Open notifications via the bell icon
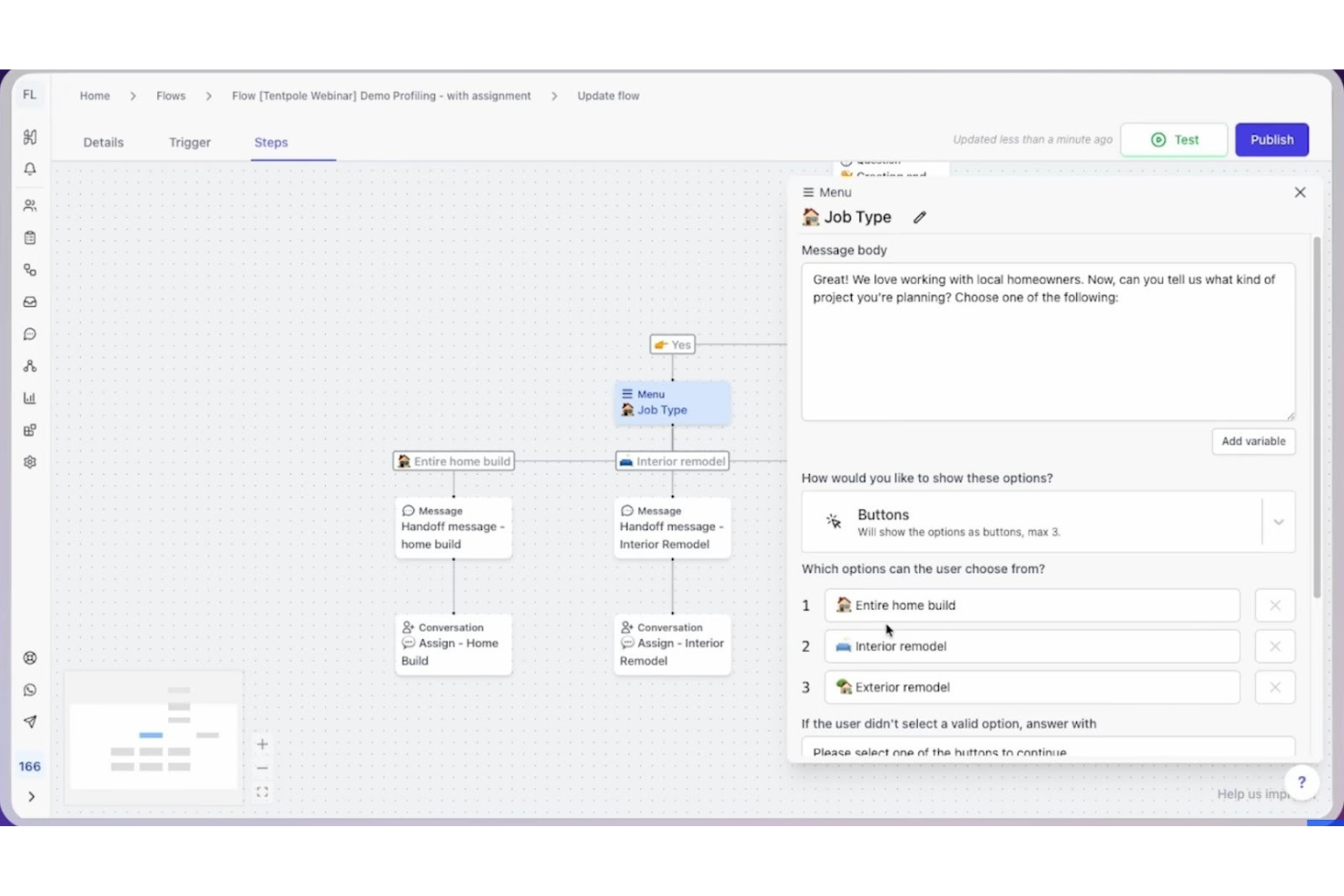 30,169
